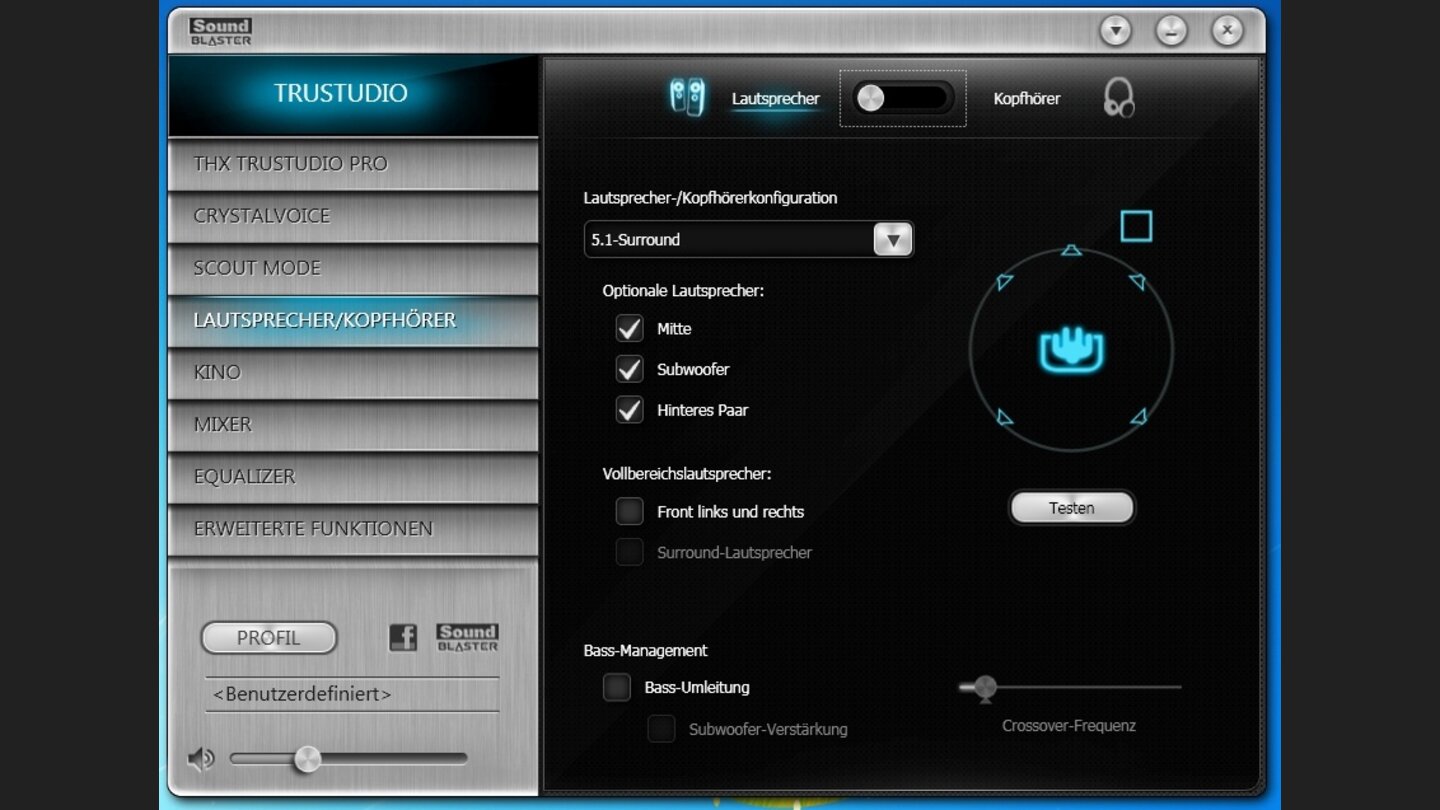Viewport: 1440px width, 810px height.
Task: Click the Lautsprecher label at top
Action: point(775,98)
